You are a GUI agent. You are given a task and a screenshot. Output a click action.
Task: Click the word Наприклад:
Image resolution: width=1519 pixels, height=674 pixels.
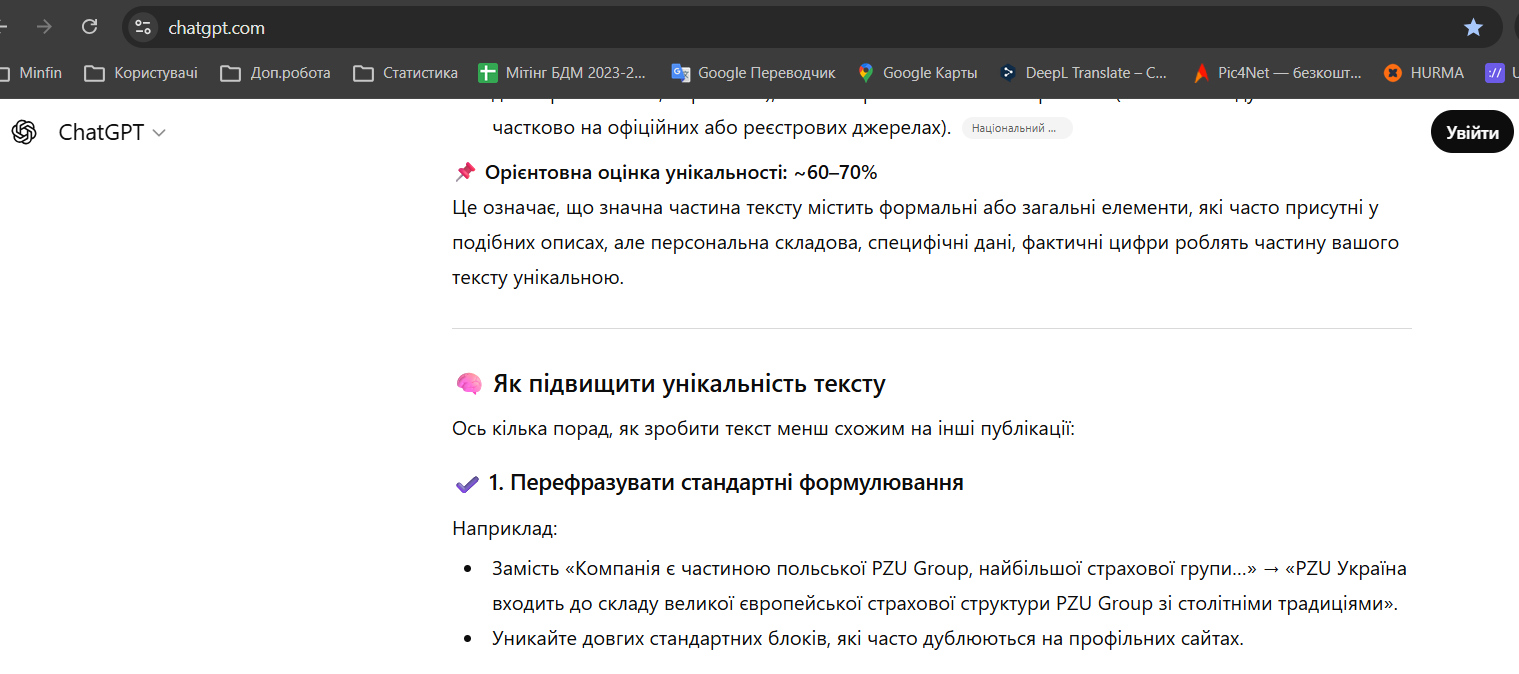[x=505, y=528]
